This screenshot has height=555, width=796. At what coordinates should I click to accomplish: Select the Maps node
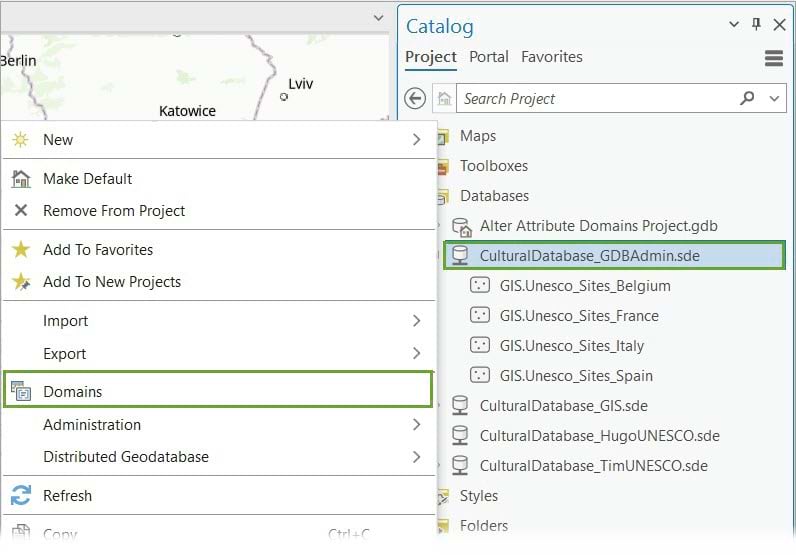pyautogui.click(x=478, y=136)
